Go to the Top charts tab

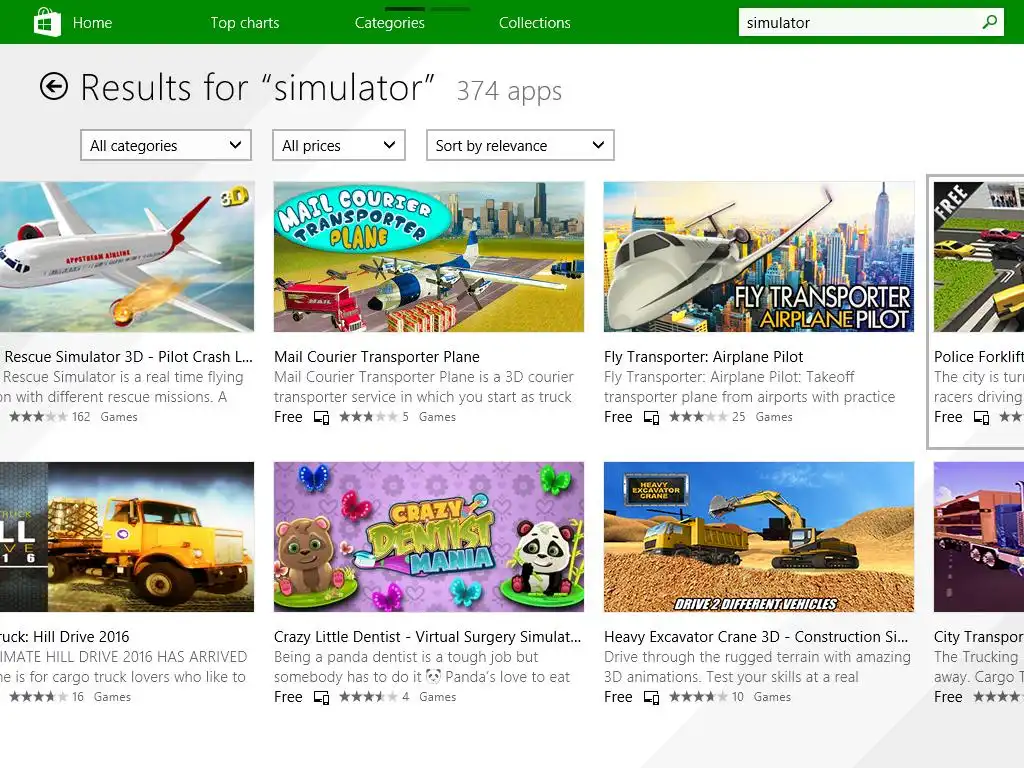tap(245, 23)
